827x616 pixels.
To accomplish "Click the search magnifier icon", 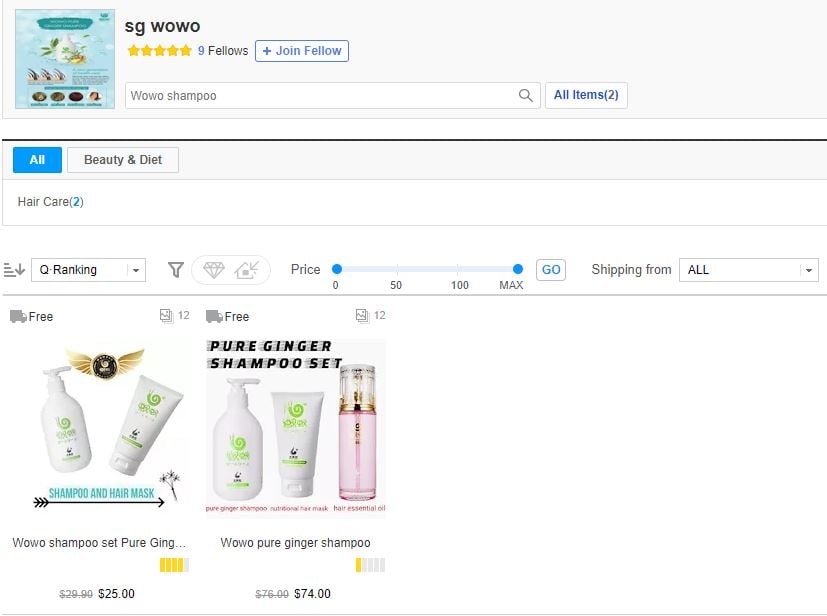I will [525, 96].
